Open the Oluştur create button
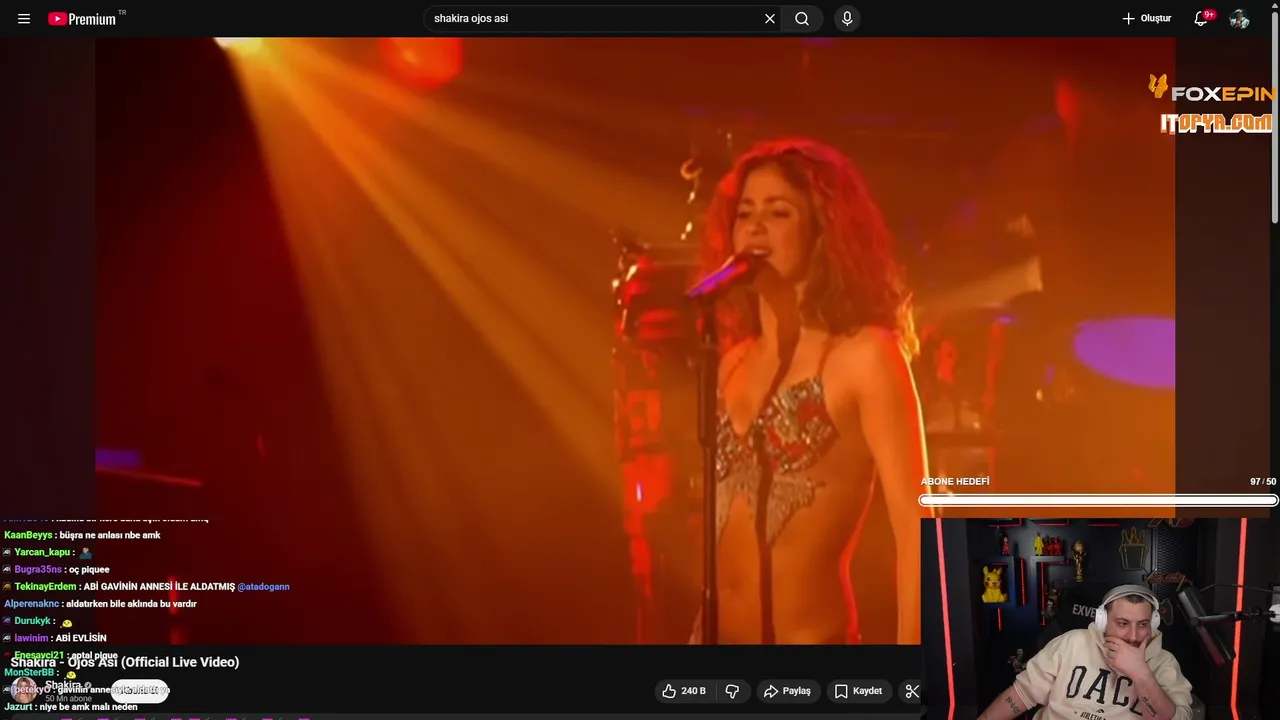Screen dimensions: 1280x720 click(1146, 18)
